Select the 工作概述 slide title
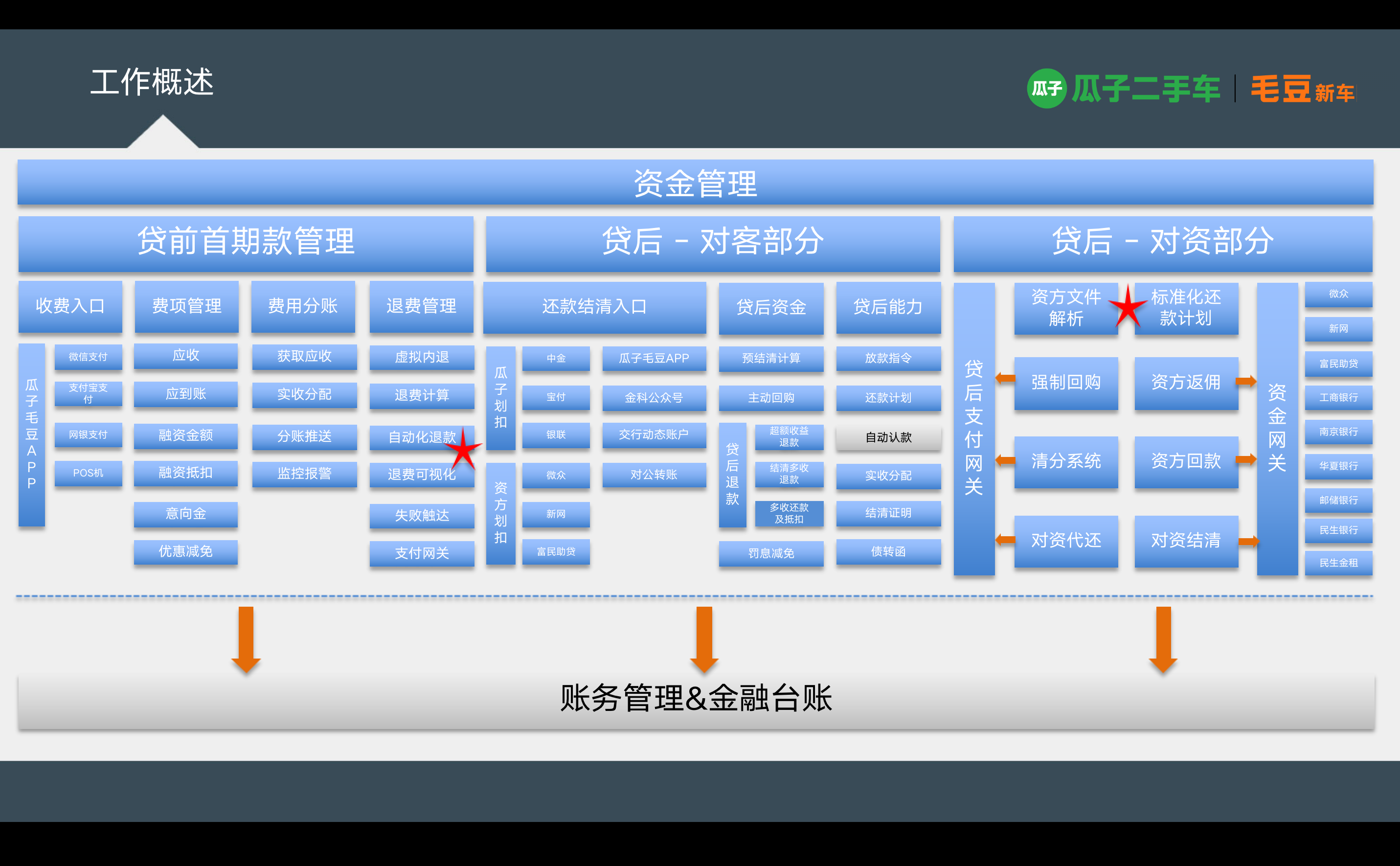 (152, 82)
